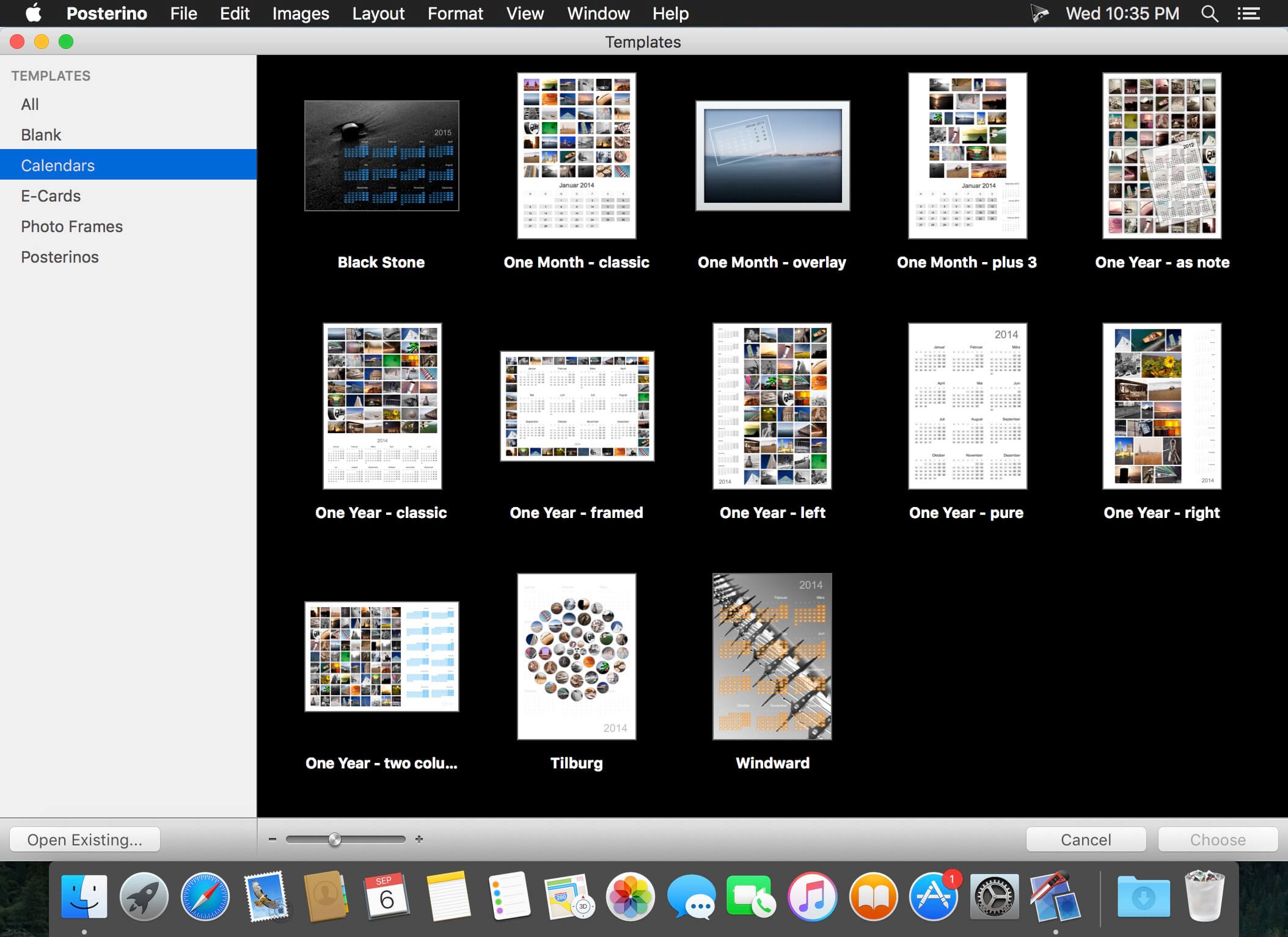This screenshot has width=1288, height=937.
Task: Launch Safari from the dock
Action: point(205,897)
